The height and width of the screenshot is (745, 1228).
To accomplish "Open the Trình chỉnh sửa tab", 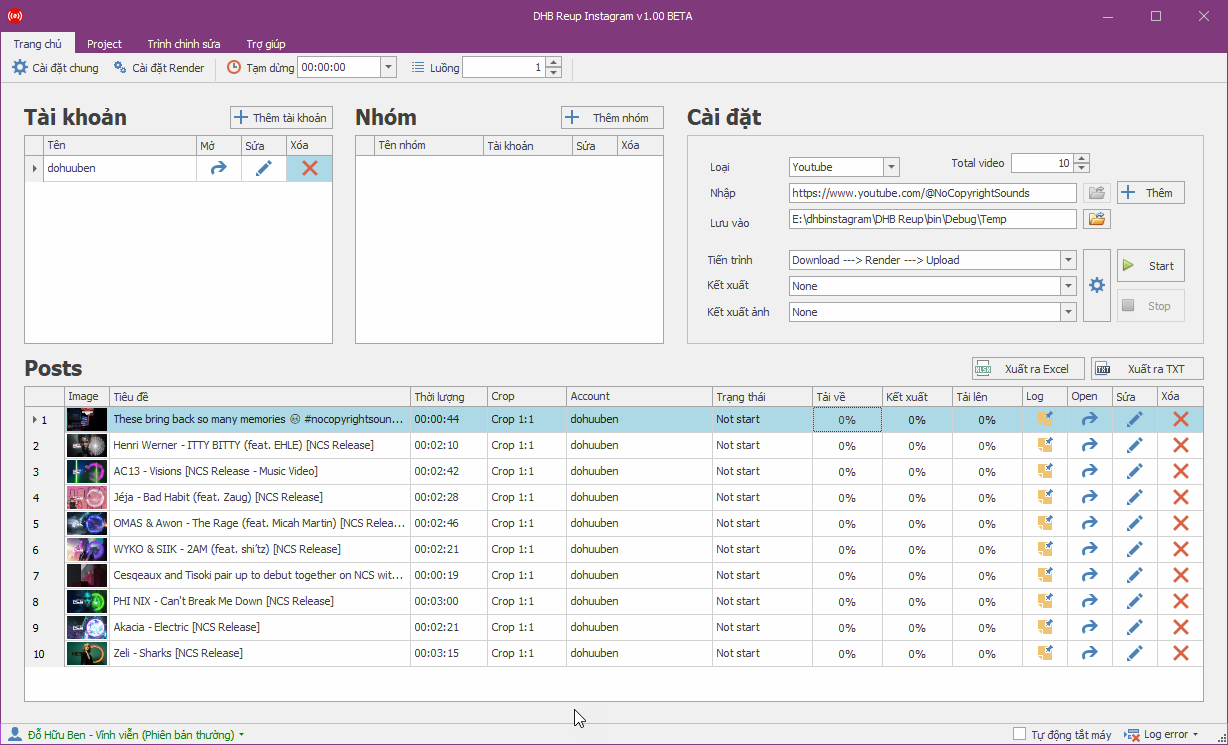I will pos(184,44).
